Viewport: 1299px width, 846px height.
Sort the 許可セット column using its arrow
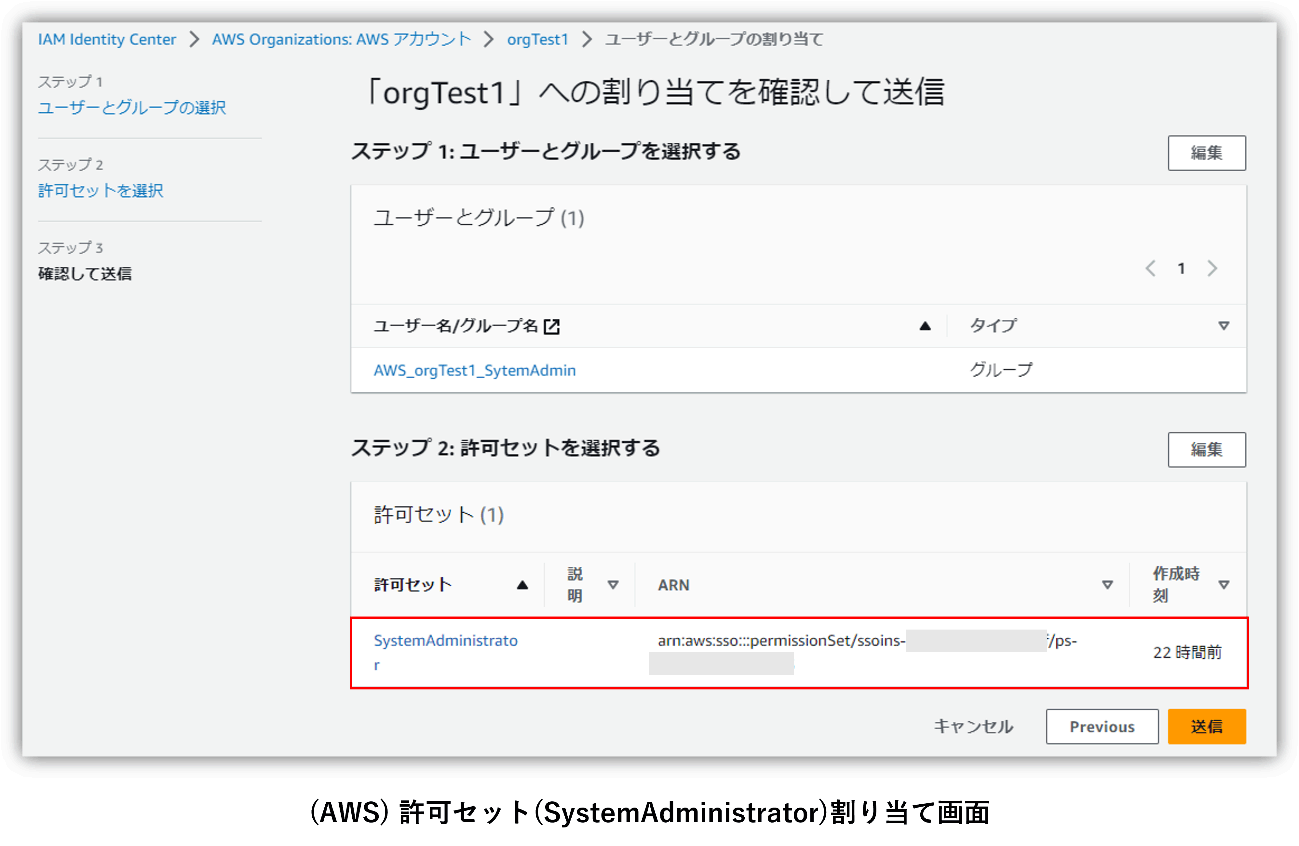[522, 585]
